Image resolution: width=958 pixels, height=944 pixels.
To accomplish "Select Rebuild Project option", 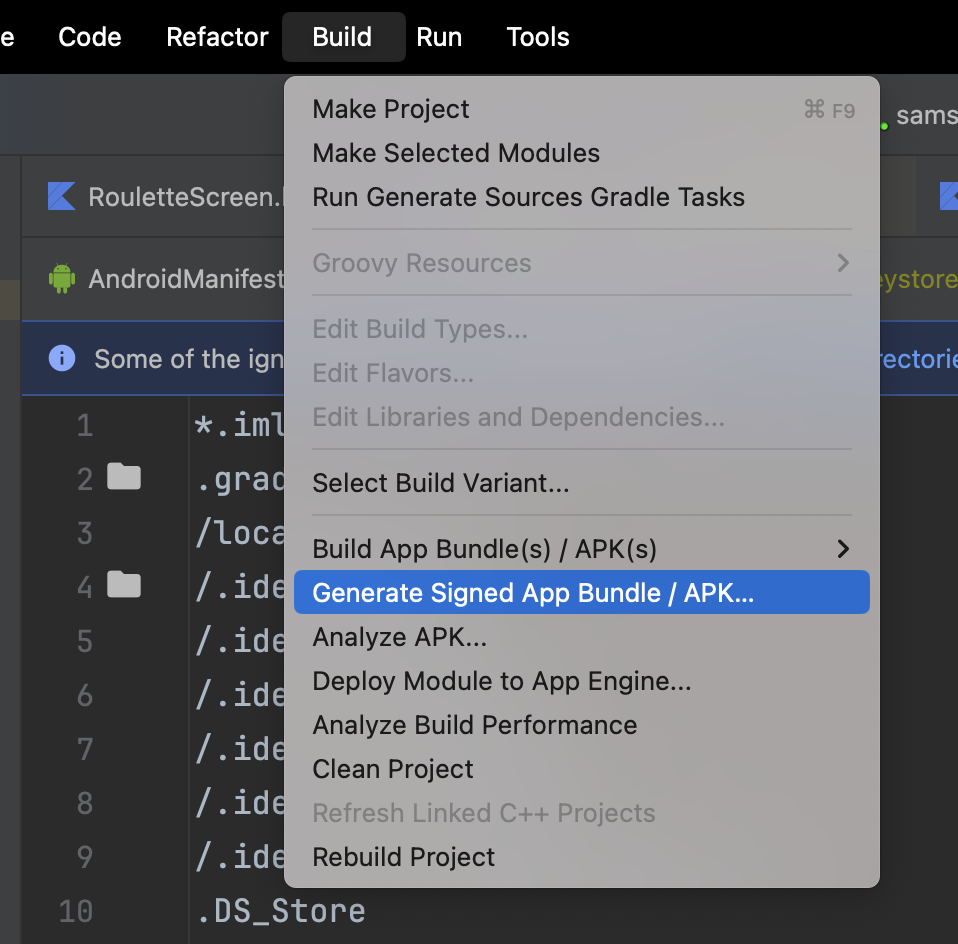I will point(404,857).
